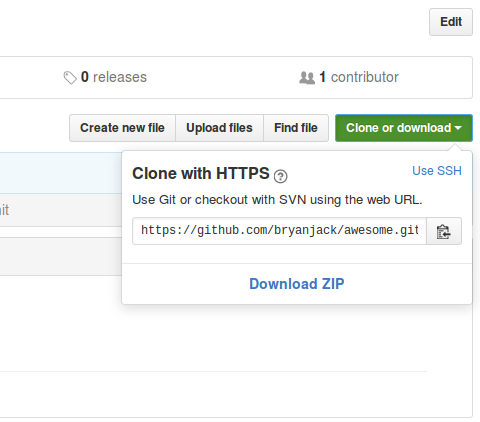Screen dimensions: 480x422
Task: Switch to Use SSH
Action: click(437, 171)
